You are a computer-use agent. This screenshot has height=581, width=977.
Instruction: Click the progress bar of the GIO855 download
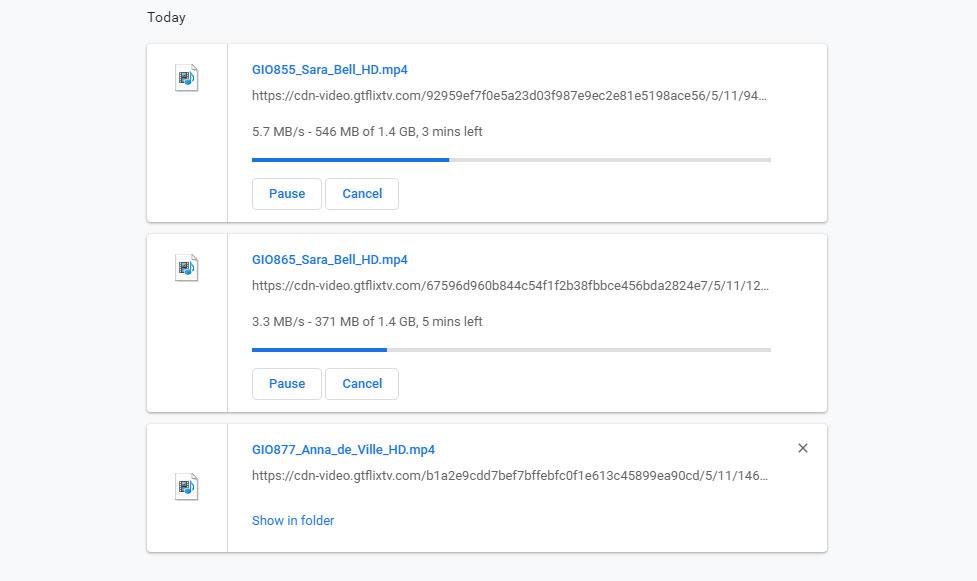(511, 160)
